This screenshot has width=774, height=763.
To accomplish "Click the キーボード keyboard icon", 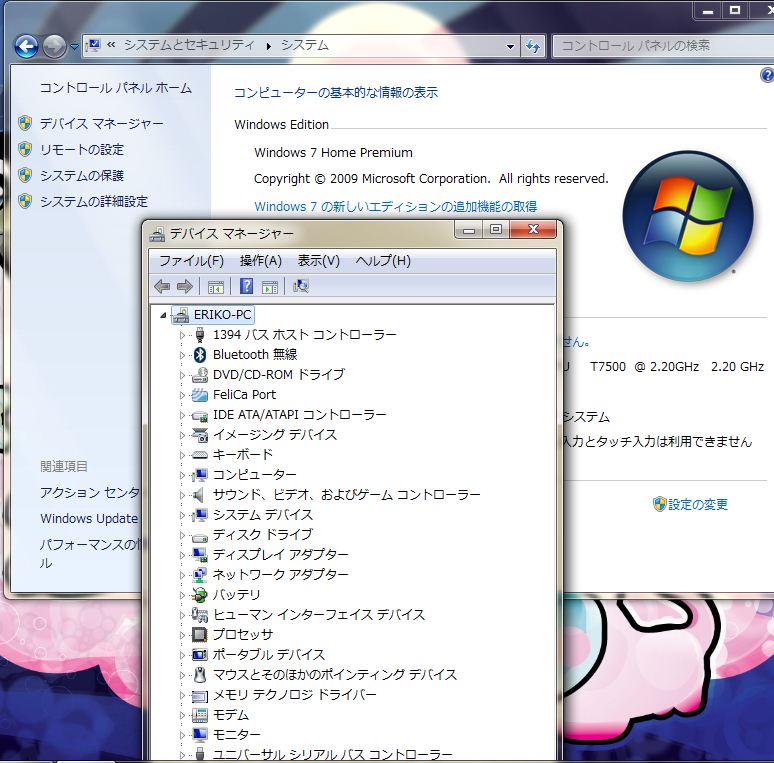I will (x=200, y=455).
